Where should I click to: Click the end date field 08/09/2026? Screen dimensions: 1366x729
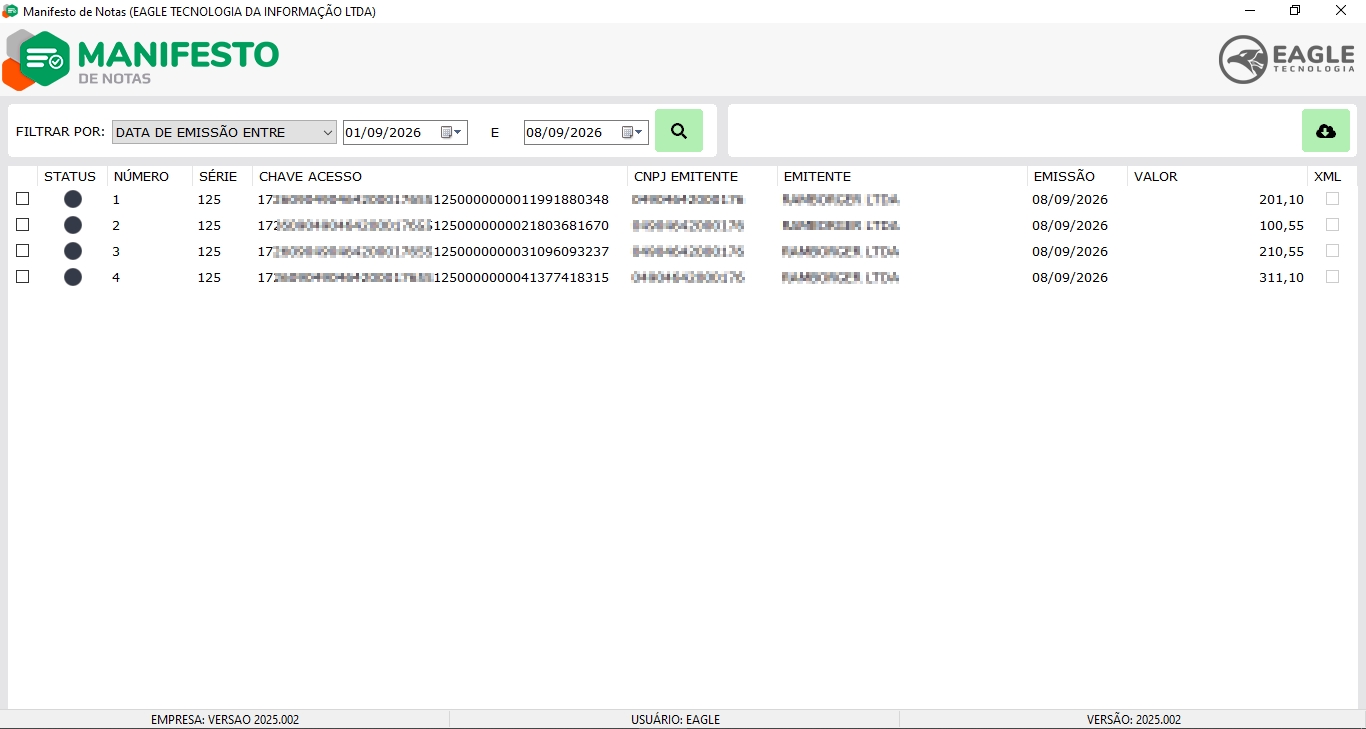pos(586,132)
